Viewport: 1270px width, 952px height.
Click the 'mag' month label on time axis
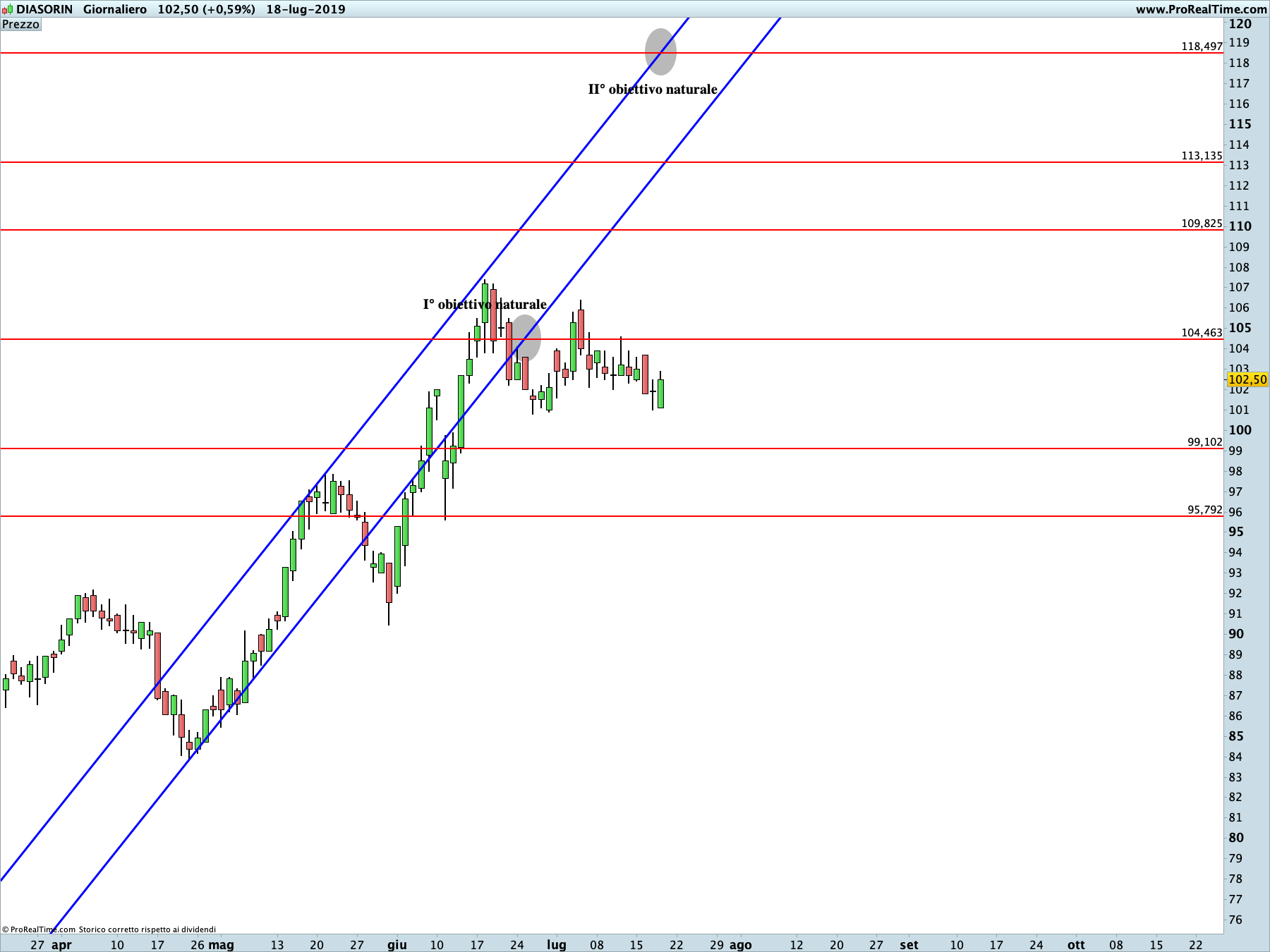[222, 945]
